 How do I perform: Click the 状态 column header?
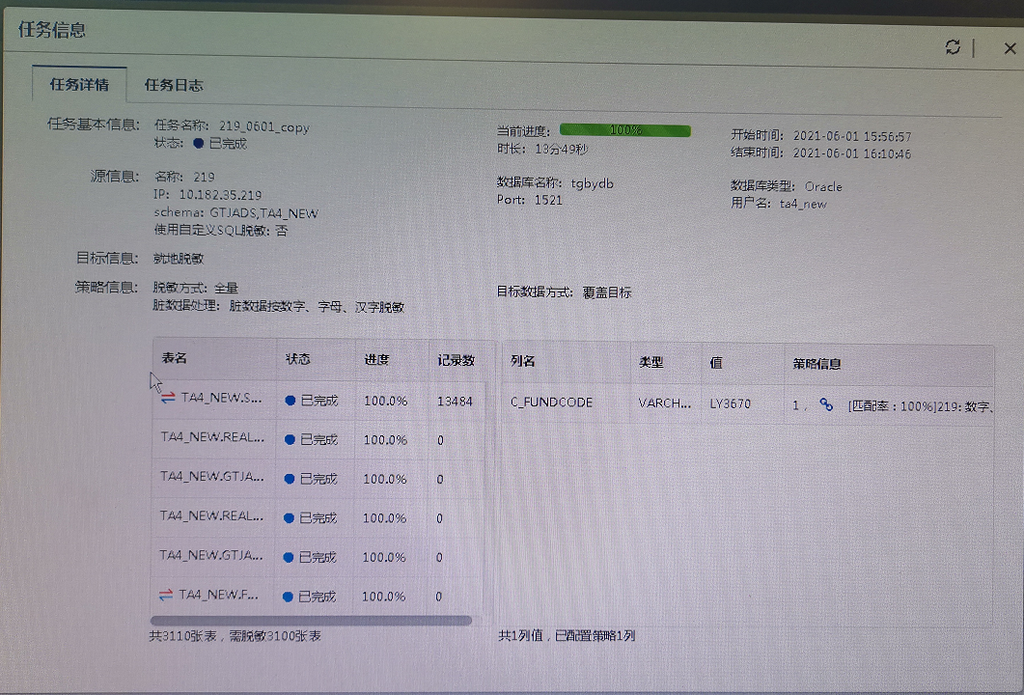pos(299,359)
